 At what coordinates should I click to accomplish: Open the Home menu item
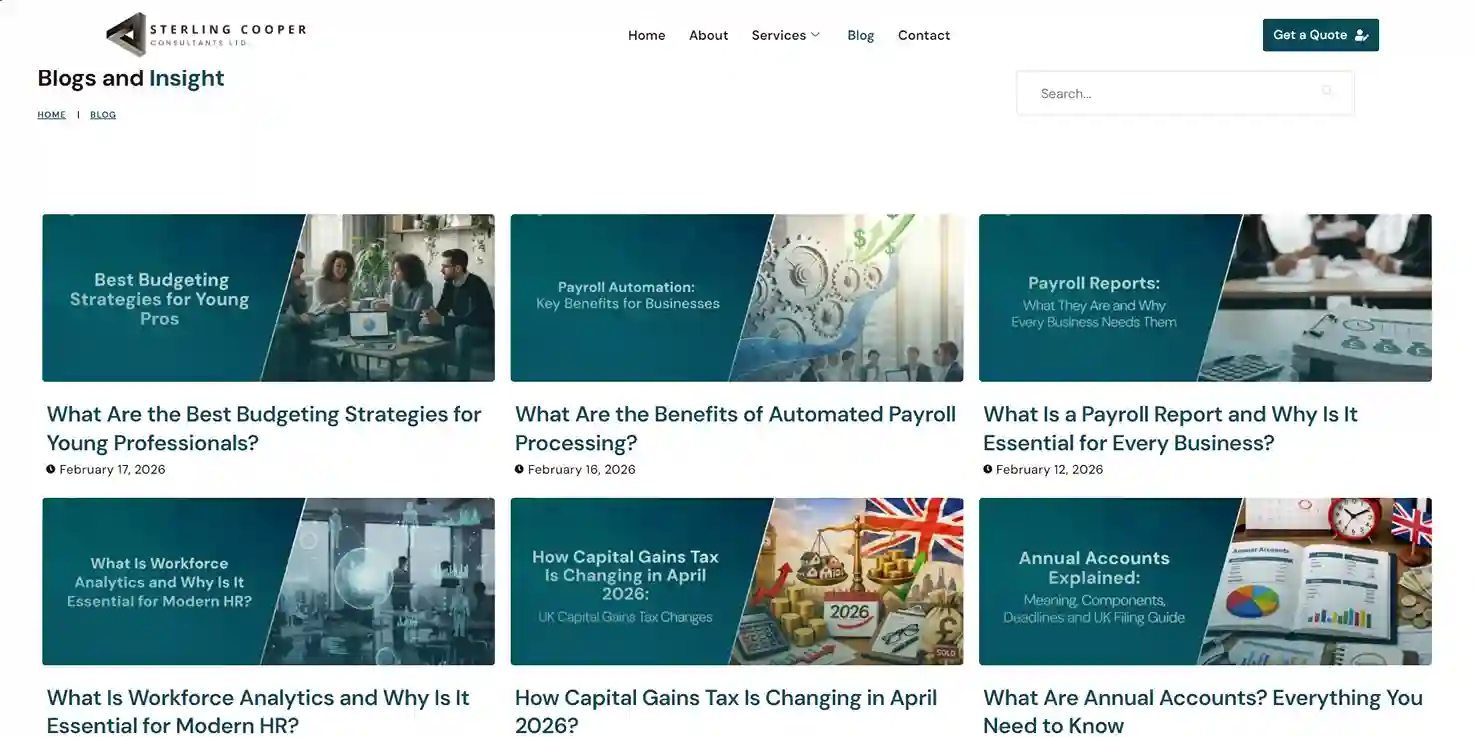tap(646, 35)
